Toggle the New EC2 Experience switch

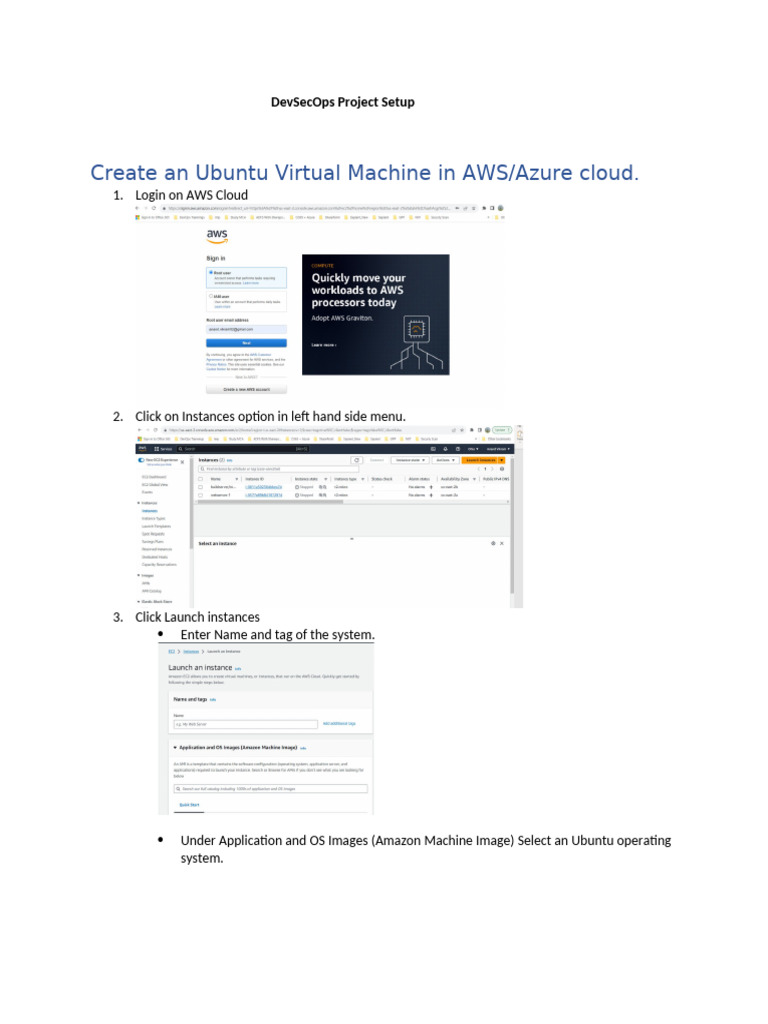(141, 460)
